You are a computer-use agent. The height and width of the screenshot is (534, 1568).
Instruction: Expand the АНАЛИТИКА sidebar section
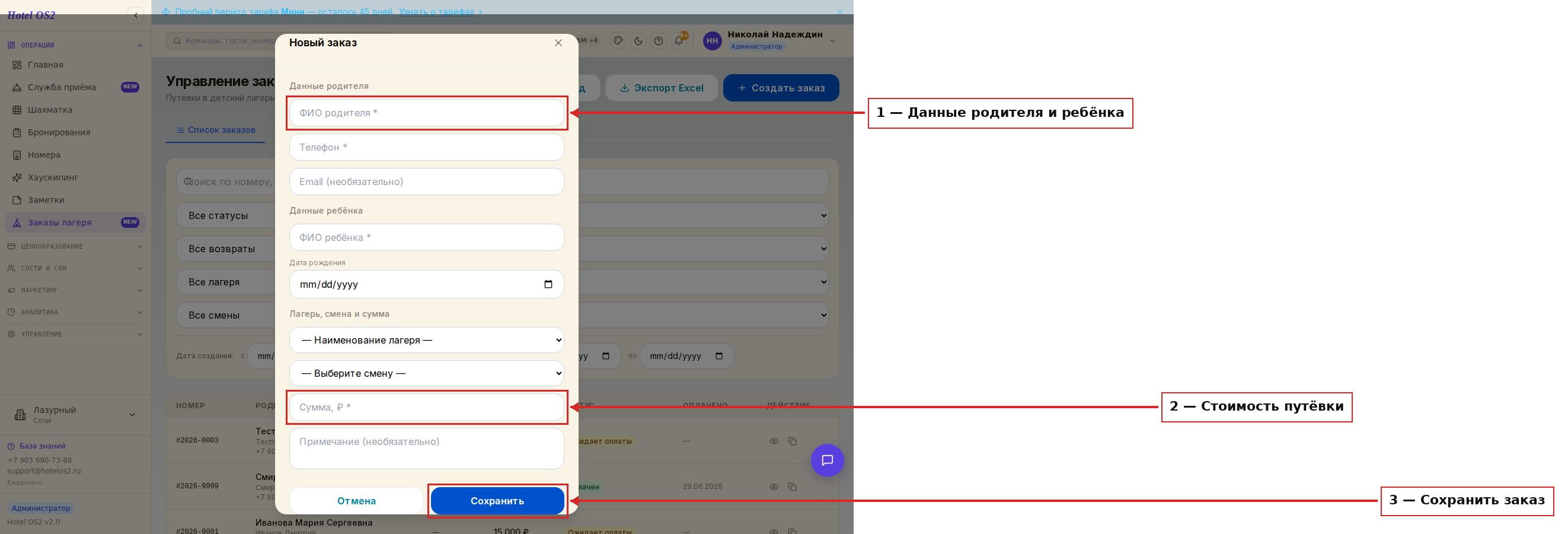coord(75,311)
